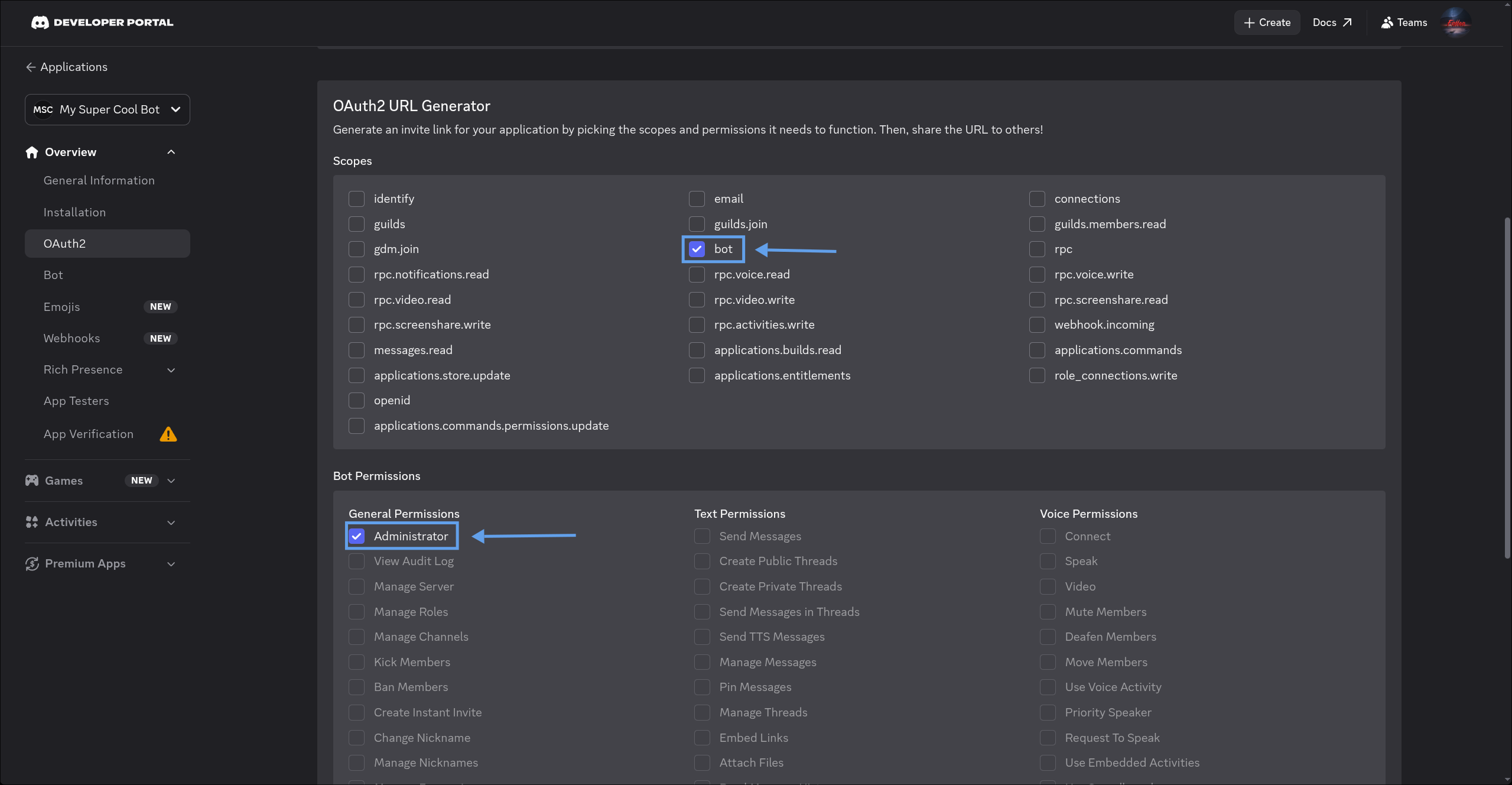Image resolution: width=1512 pixels, height=785 pixels.
Task: Click the user profile avatar
Action: 1456,22
